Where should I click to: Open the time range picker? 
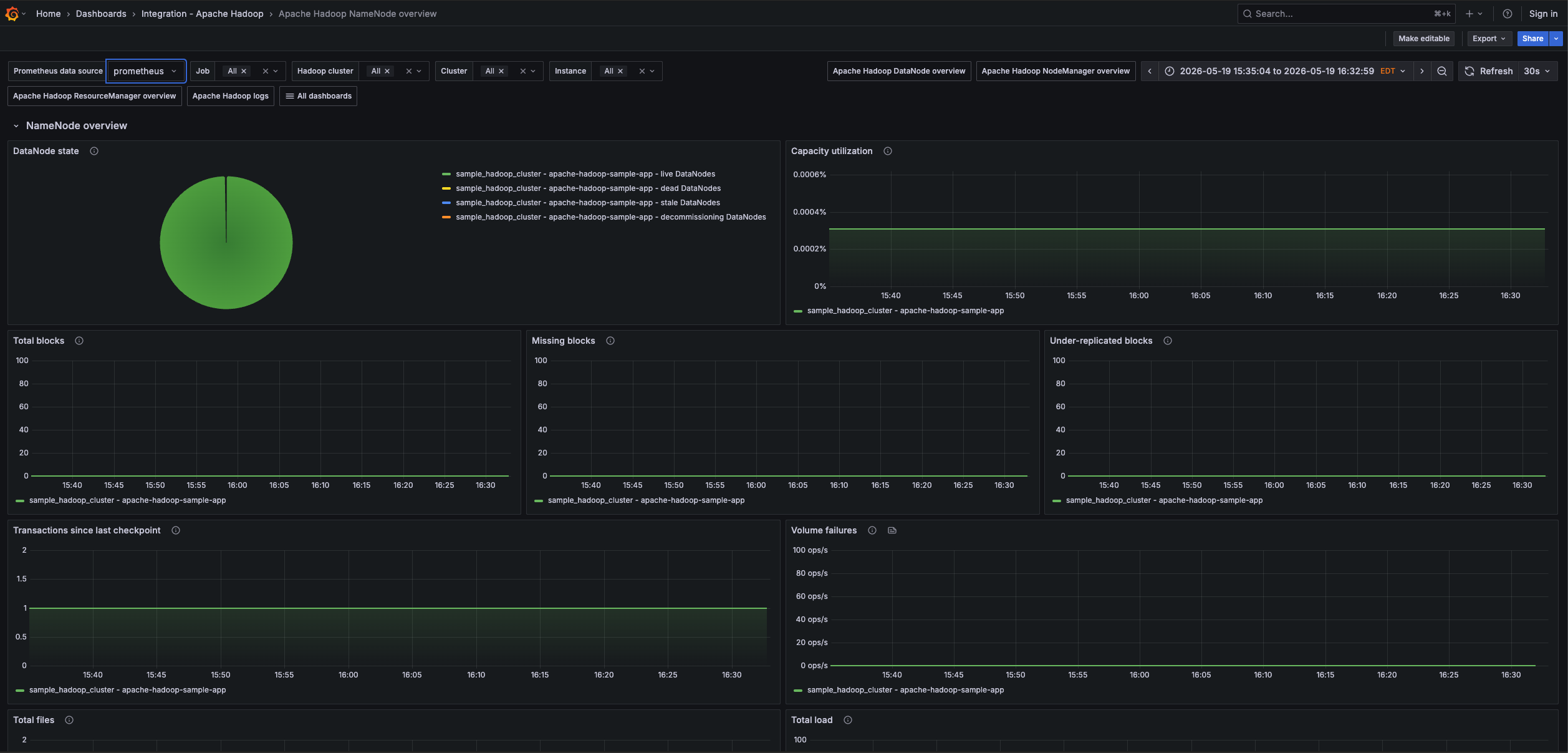click(1286, 71)
